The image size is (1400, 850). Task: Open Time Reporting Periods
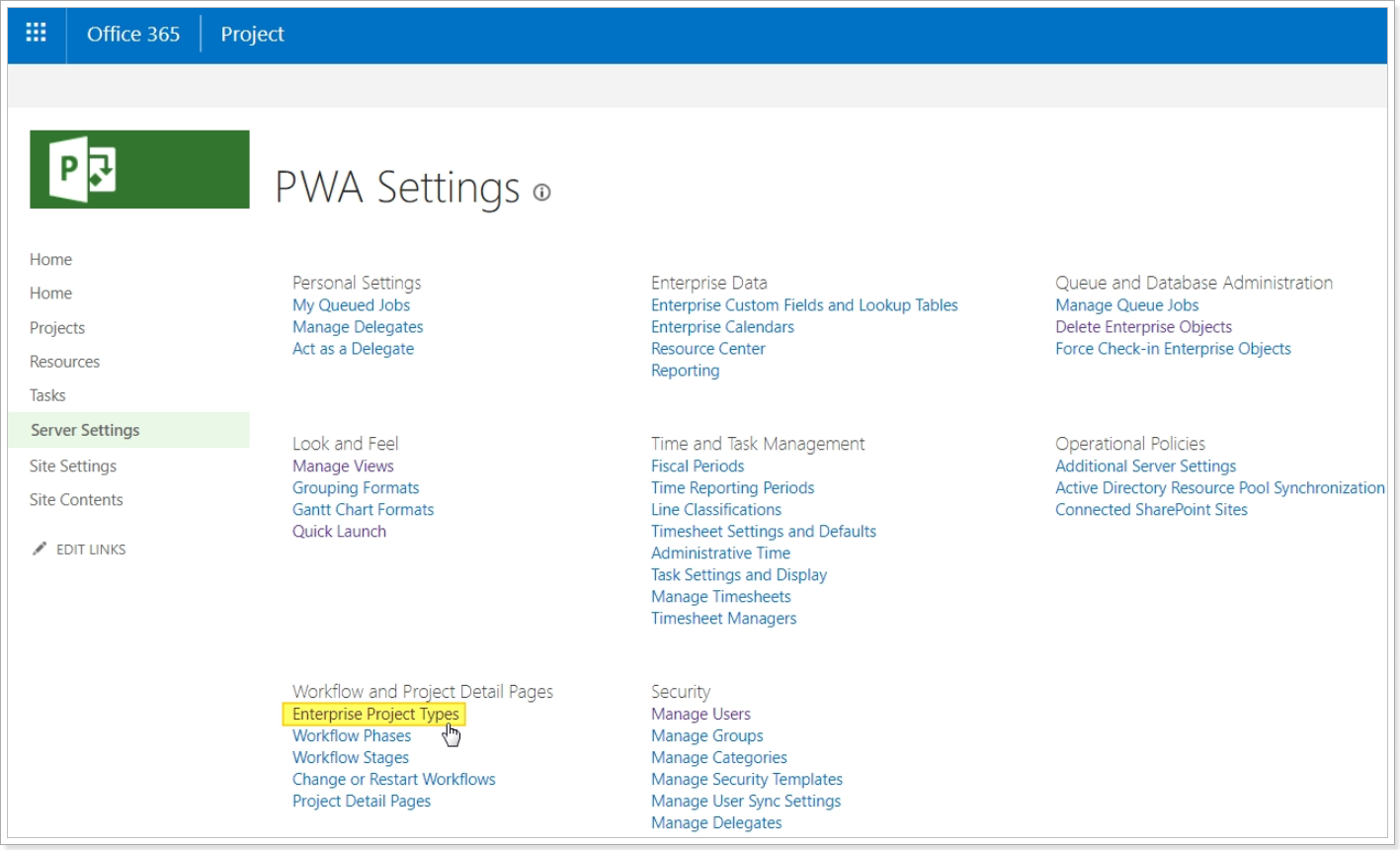[x=732, y=488]
